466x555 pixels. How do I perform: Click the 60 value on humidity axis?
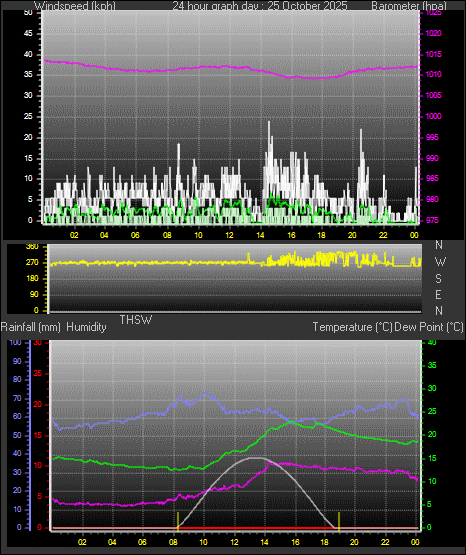click(x=17, y=416)
